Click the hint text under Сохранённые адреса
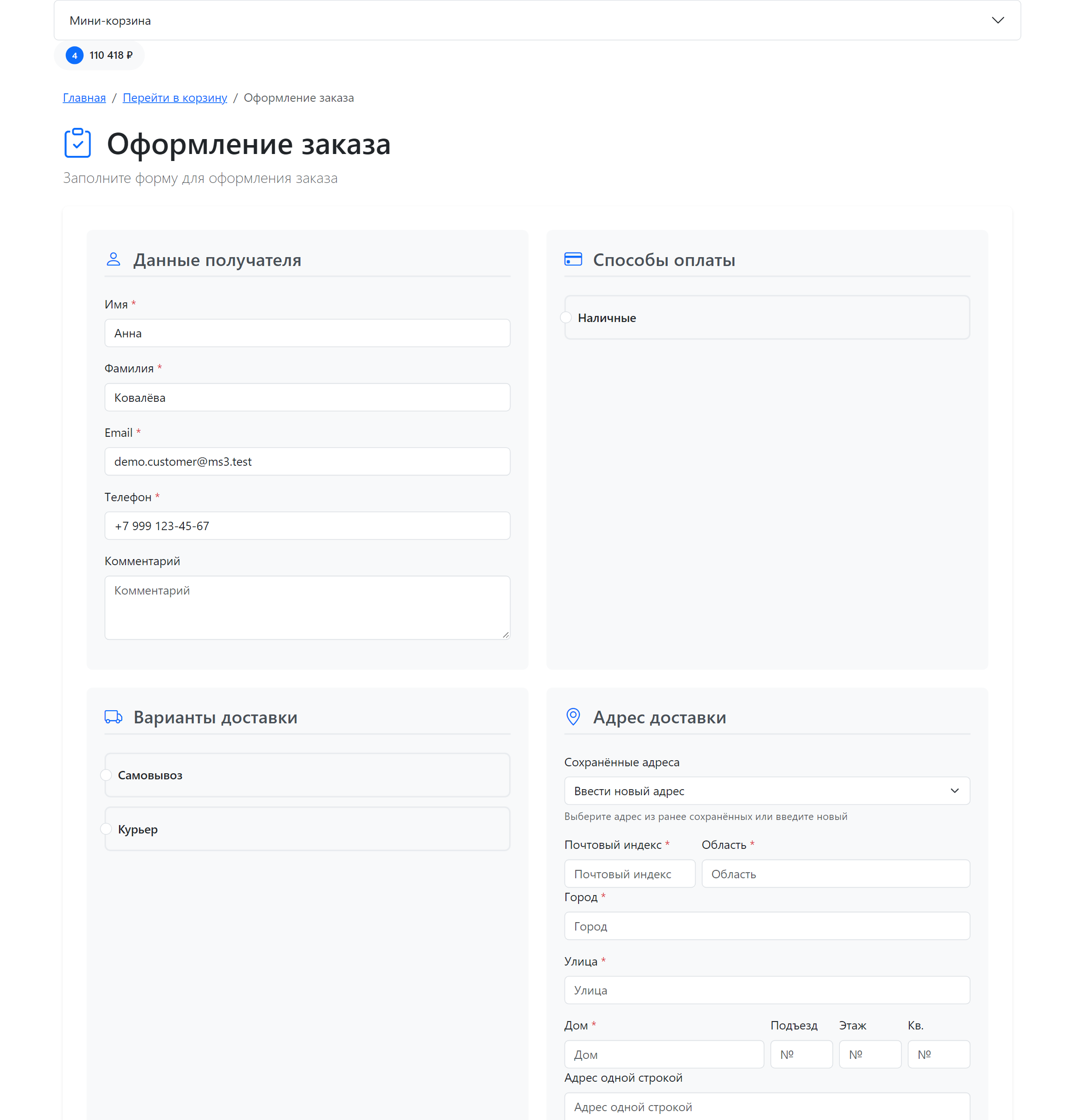 (x=705, y=817)
